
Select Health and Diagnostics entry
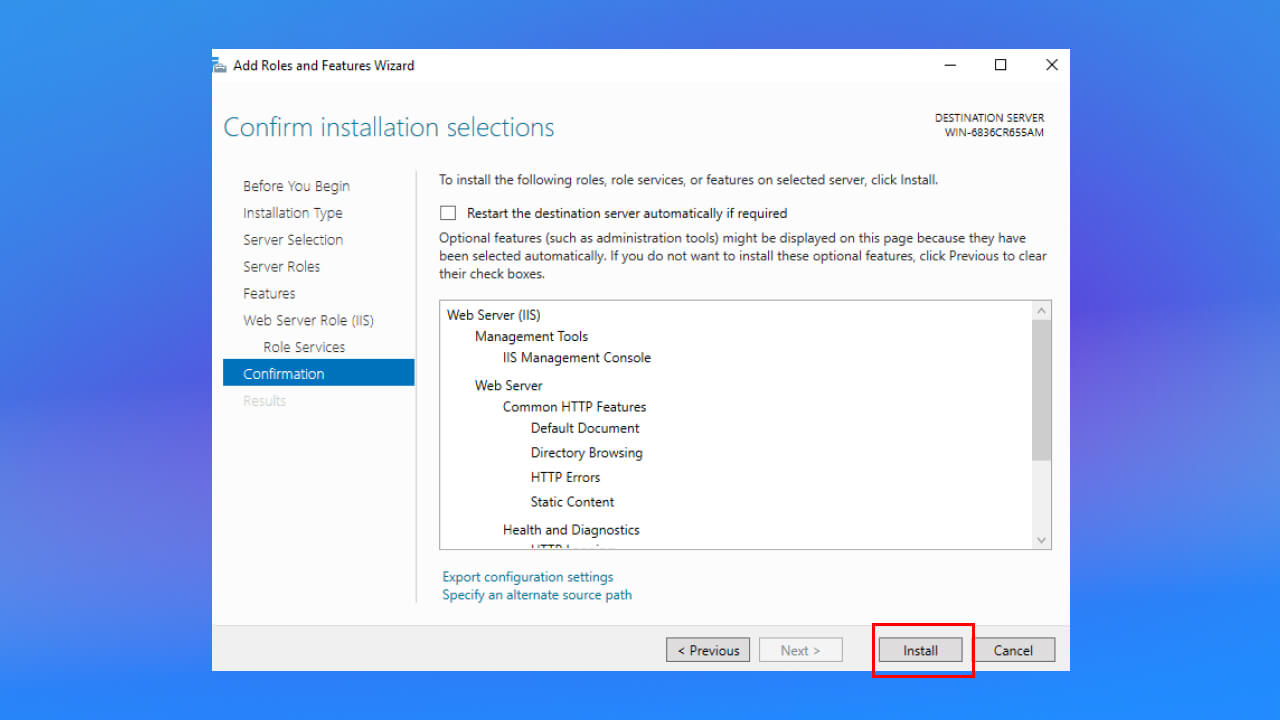571,530
